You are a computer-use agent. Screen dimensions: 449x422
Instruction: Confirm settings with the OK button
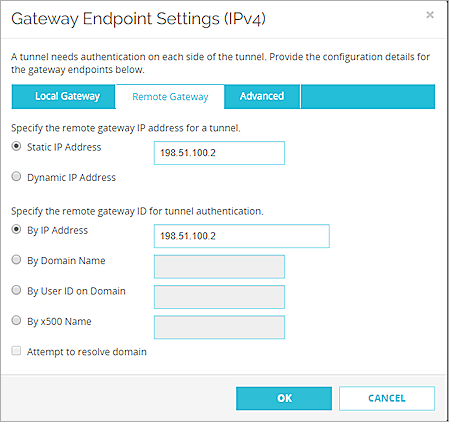click(x=284, y=398)
